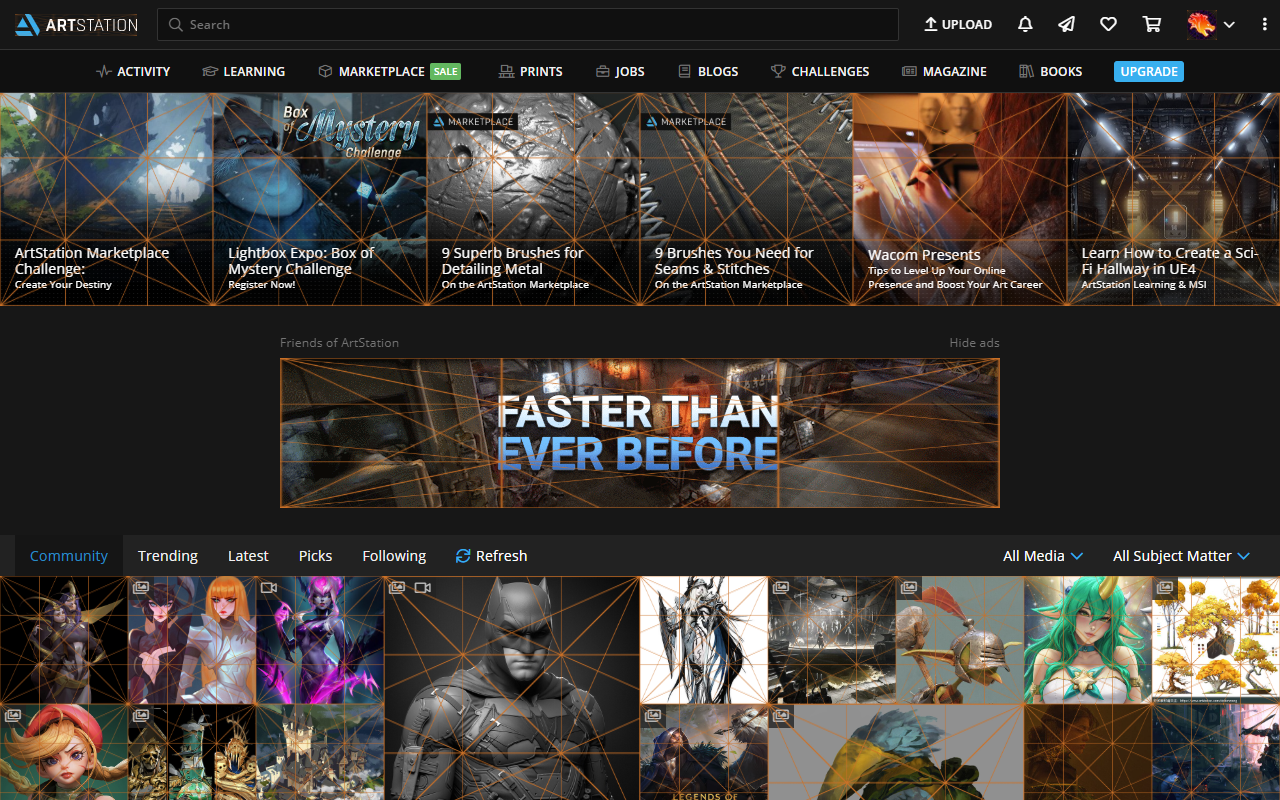1280x800 pixels.
Task: Open the three-dot more menu
Action: tap(1264, 24)
